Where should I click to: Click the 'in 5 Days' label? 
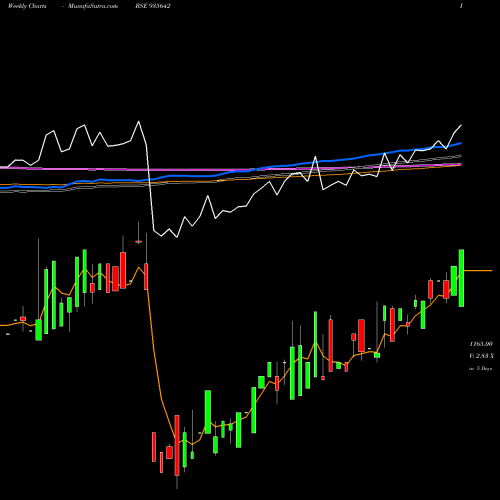(481, 368)
